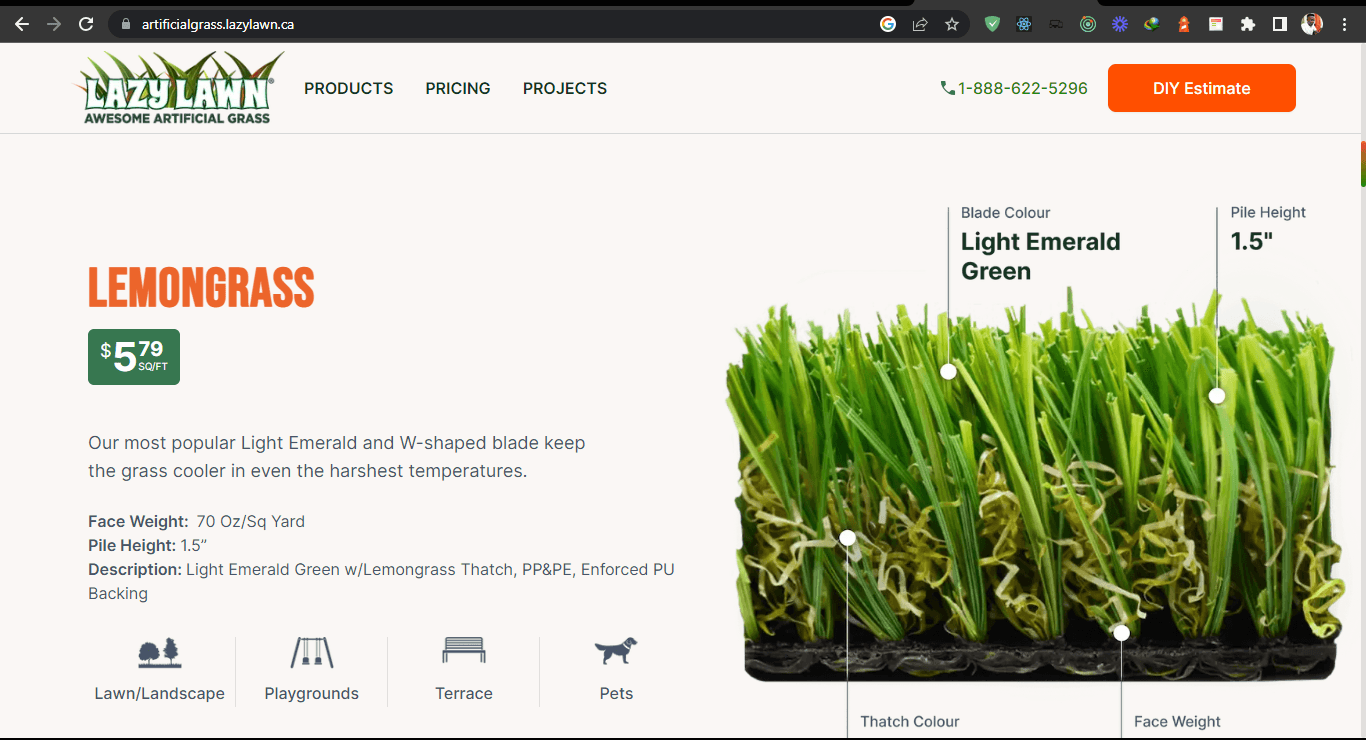Click the Thatch Colour hotspot dot
Image resolution: width=1366 pixels, height=740 pixels.
click(x=848, y=538)
